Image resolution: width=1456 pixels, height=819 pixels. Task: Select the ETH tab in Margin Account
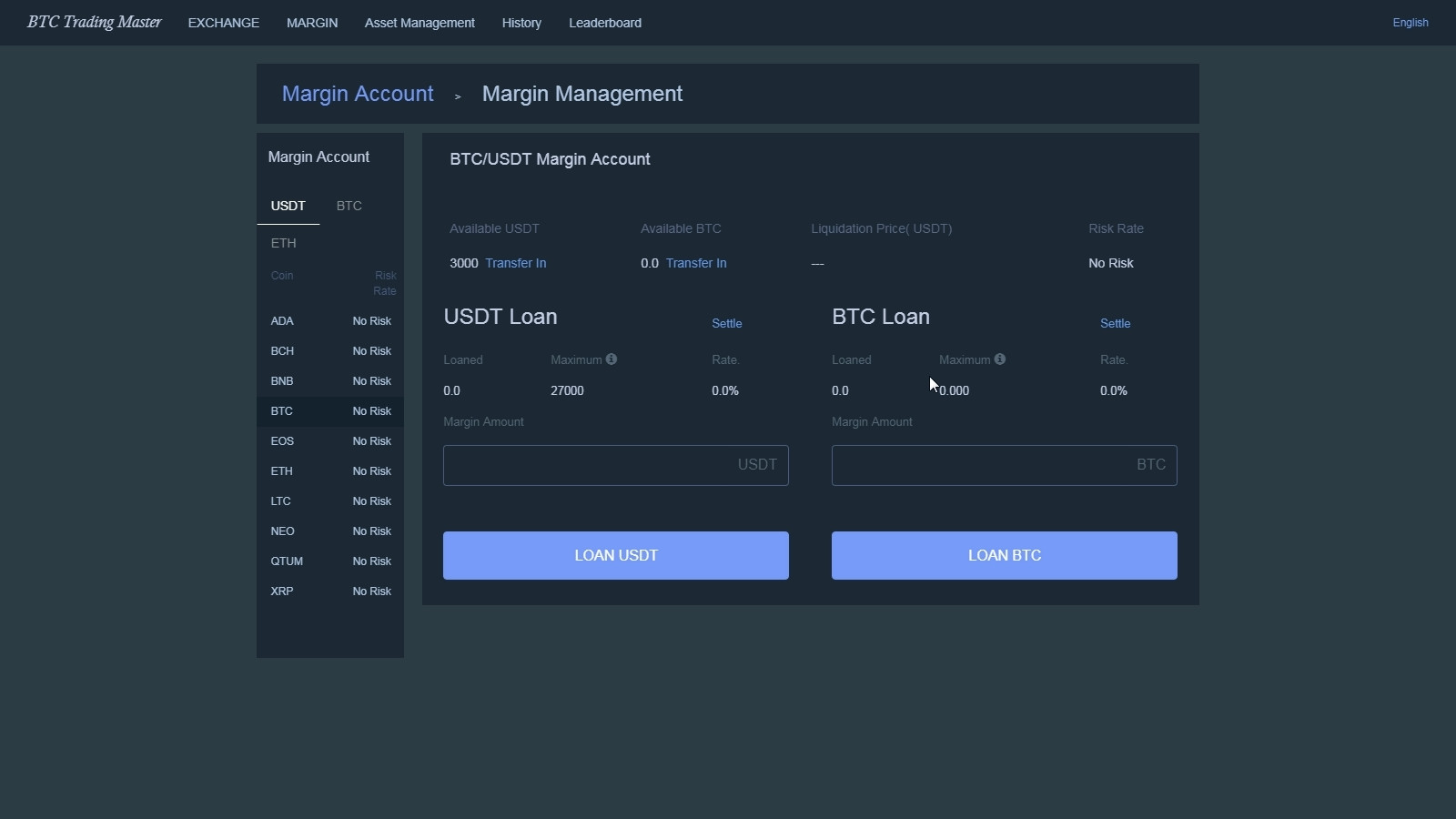[284, 243]
